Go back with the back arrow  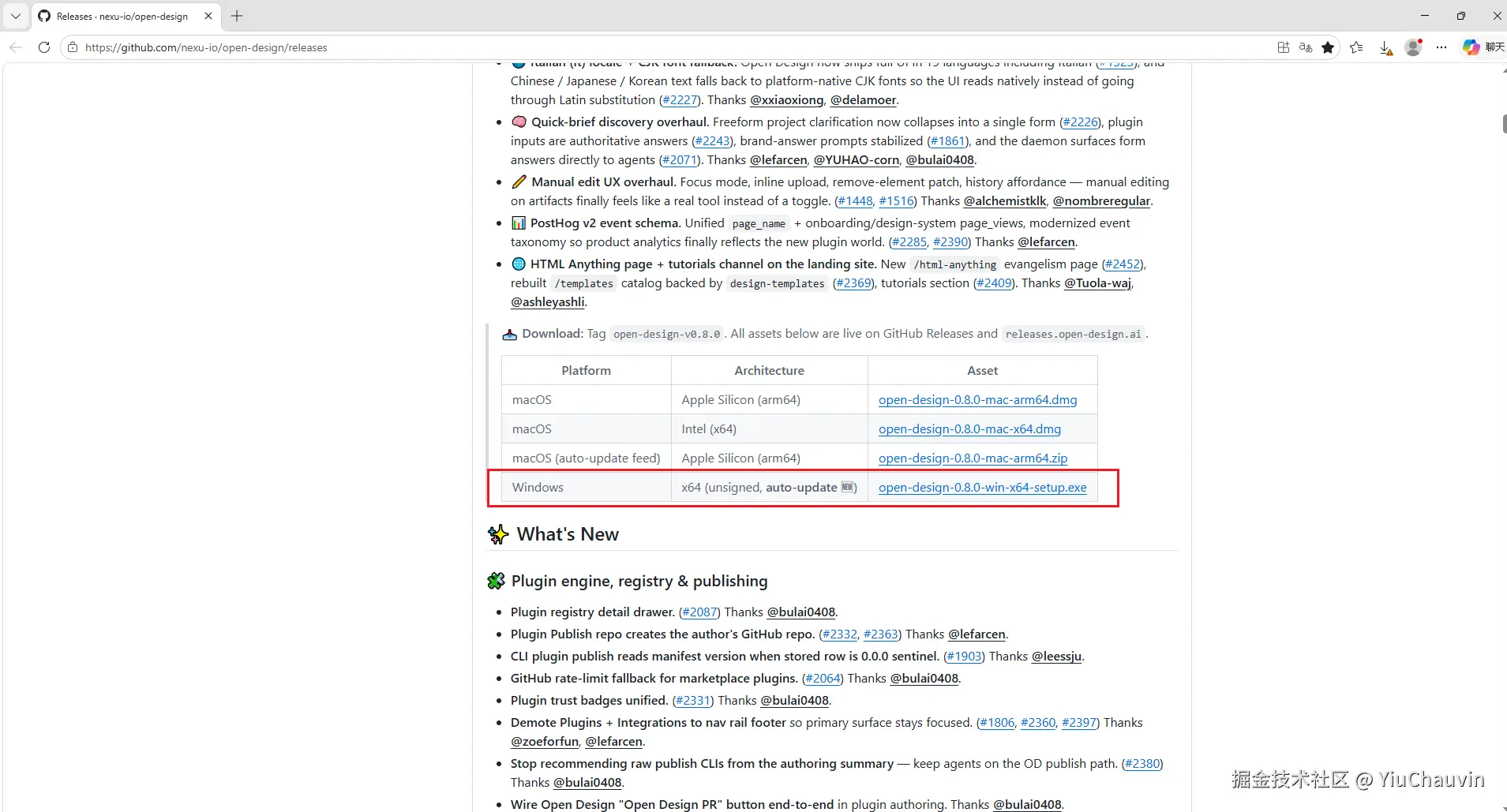16,47
